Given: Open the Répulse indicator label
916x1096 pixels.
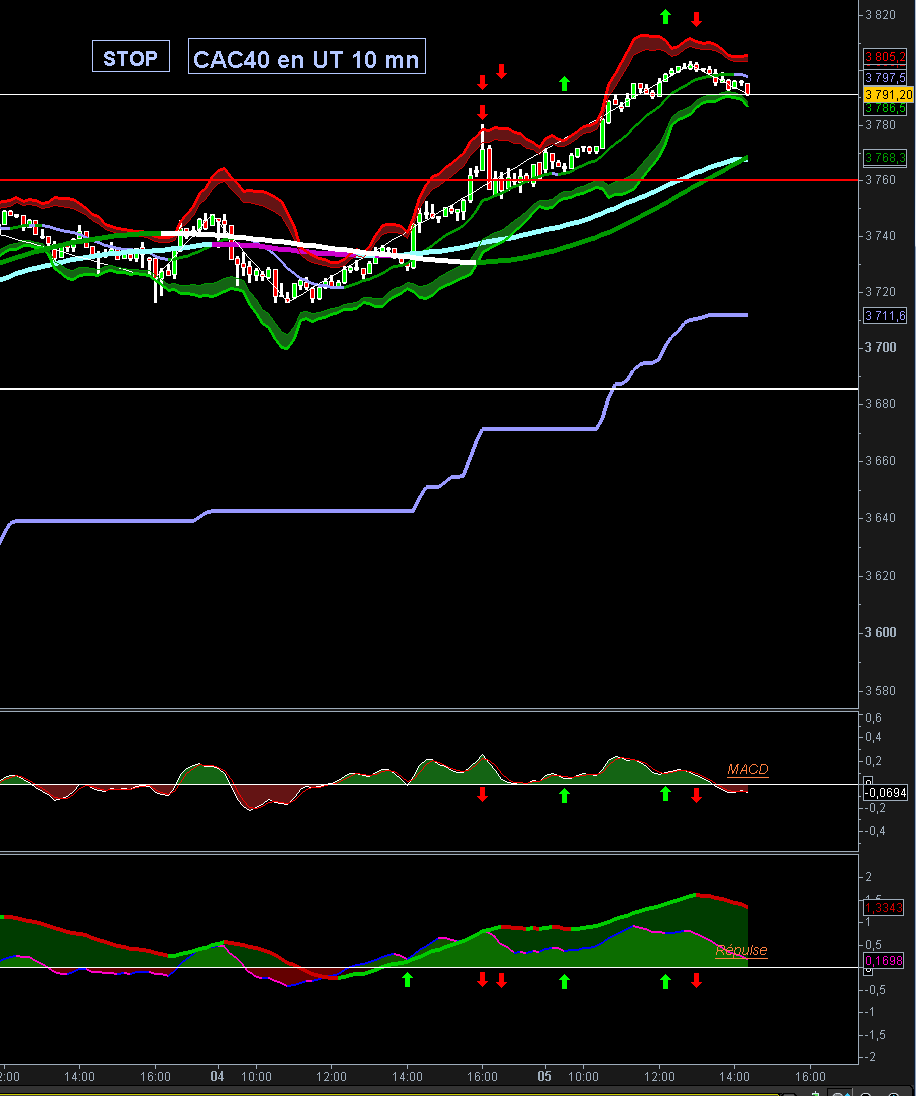Looking at the screenshot, I should click(741, 950).
